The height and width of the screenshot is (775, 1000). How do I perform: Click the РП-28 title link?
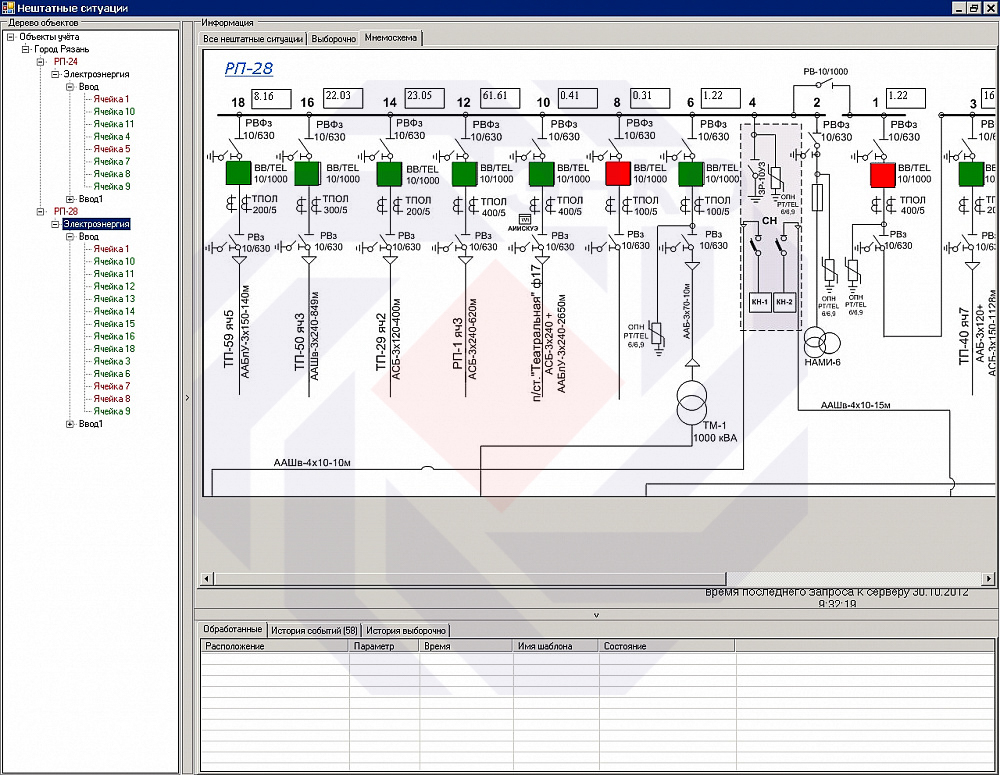(249, 68)
